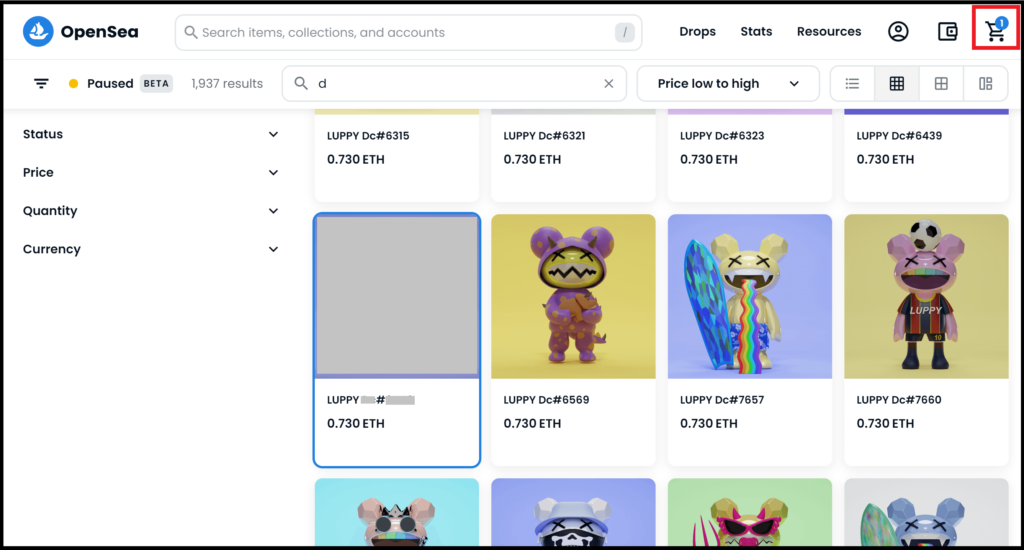The height and width of the screenshot is (550, 1024).
Task: Switch to large grid view
Action: (x=941, y=84)
